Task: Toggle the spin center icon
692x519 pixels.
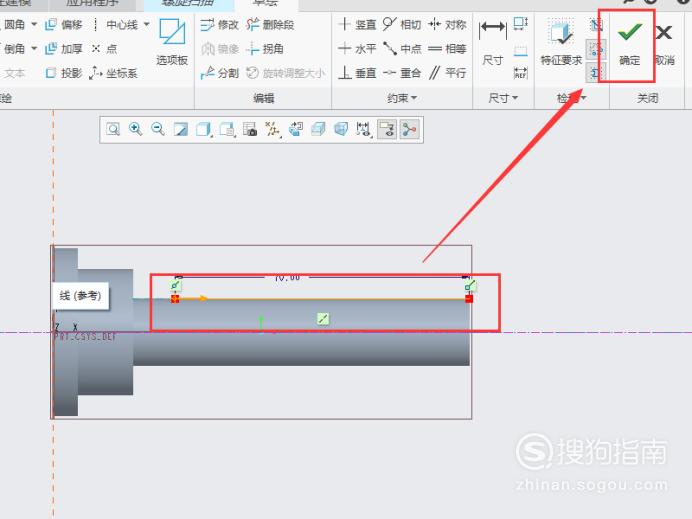Action: pos(409,129)
